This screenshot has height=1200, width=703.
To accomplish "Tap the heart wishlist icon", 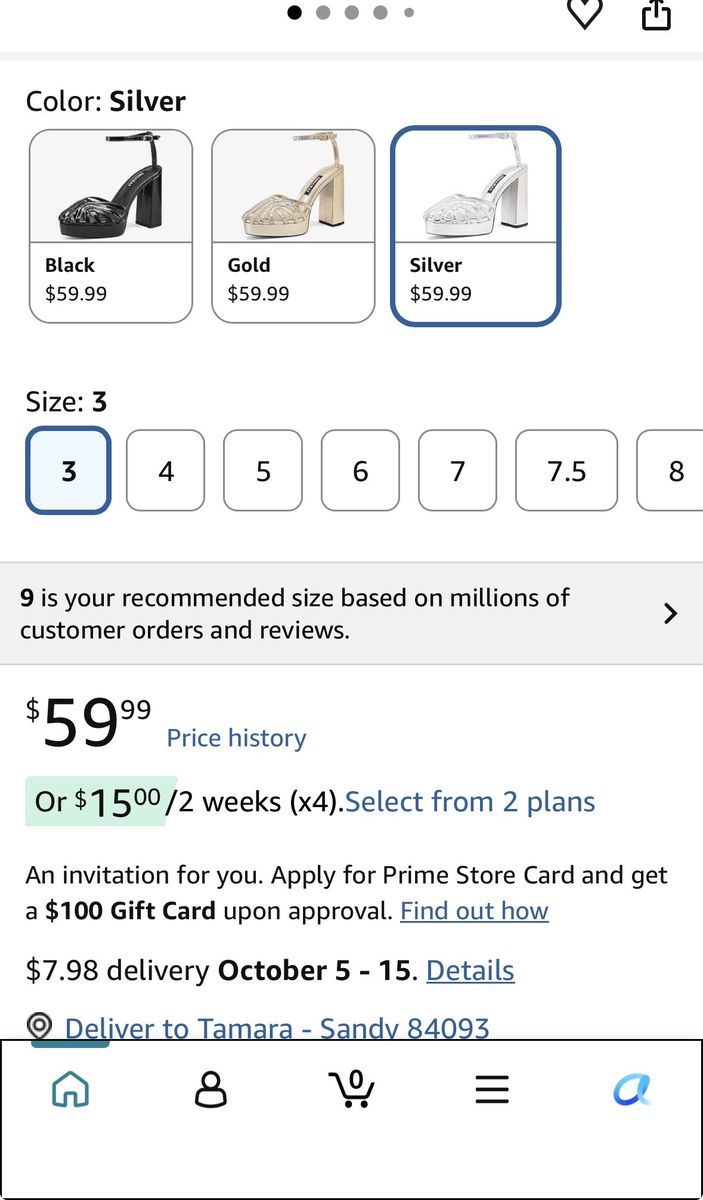I will click(x=585, y=13).
